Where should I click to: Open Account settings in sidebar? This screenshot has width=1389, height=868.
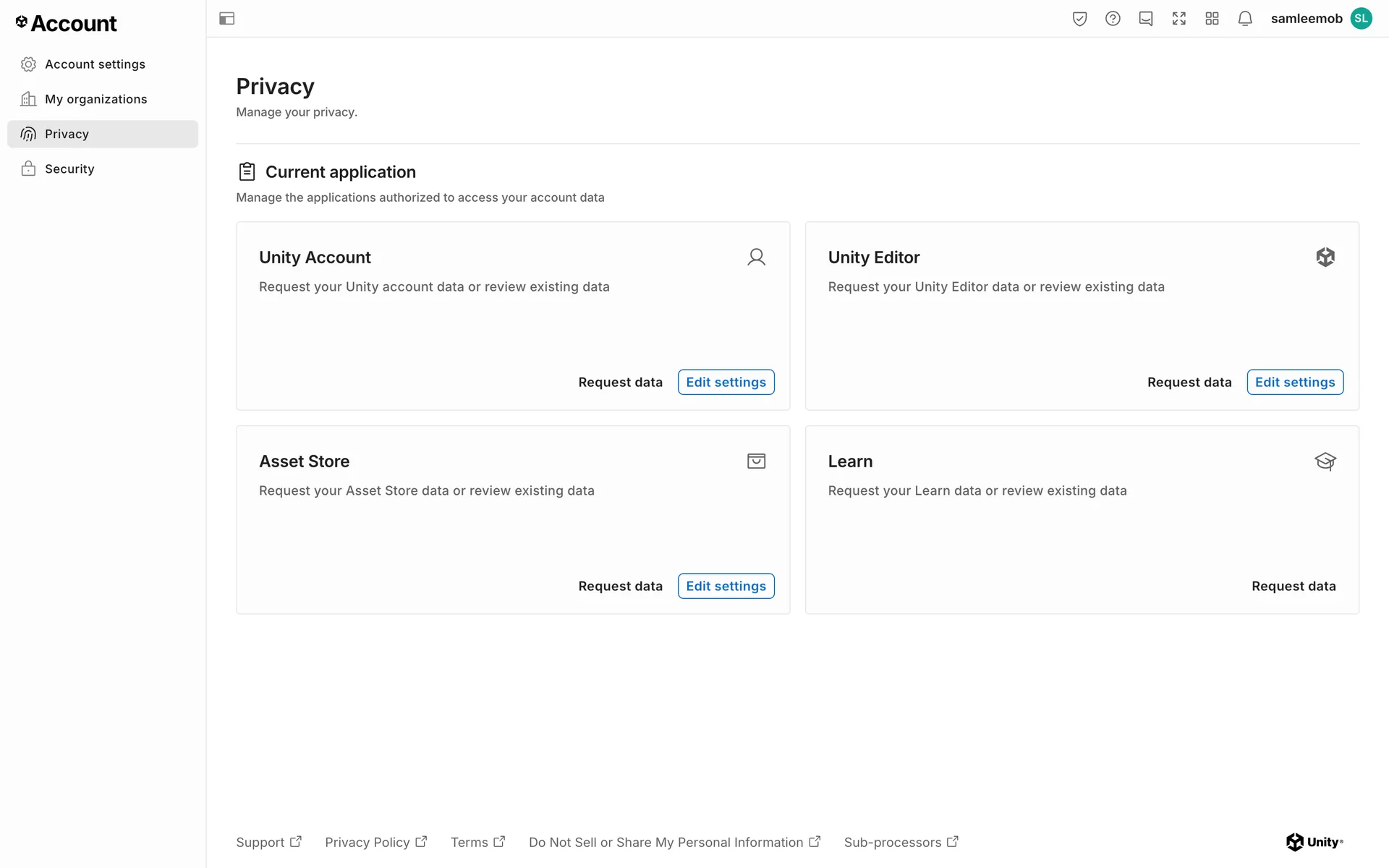(95, 64)
